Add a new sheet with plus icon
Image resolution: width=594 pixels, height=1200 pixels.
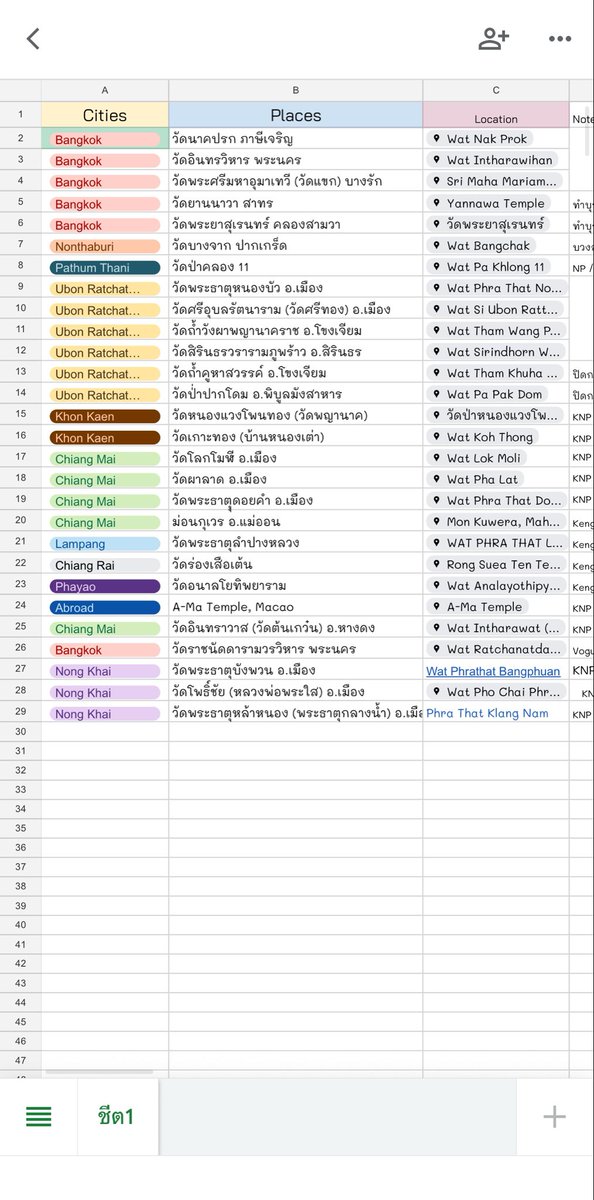point(554,1117)
